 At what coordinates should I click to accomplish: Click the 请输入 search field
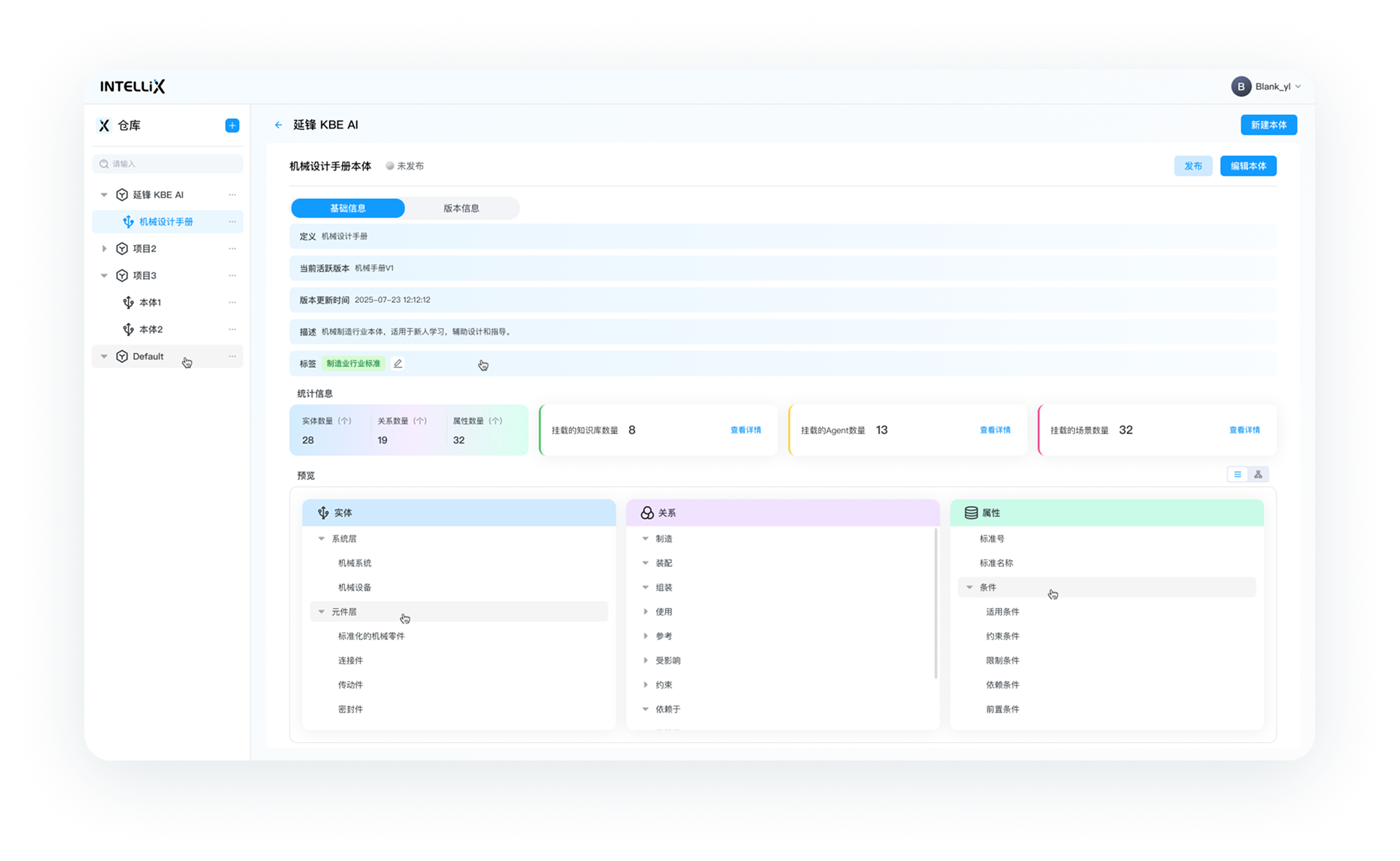pos(168,163)
